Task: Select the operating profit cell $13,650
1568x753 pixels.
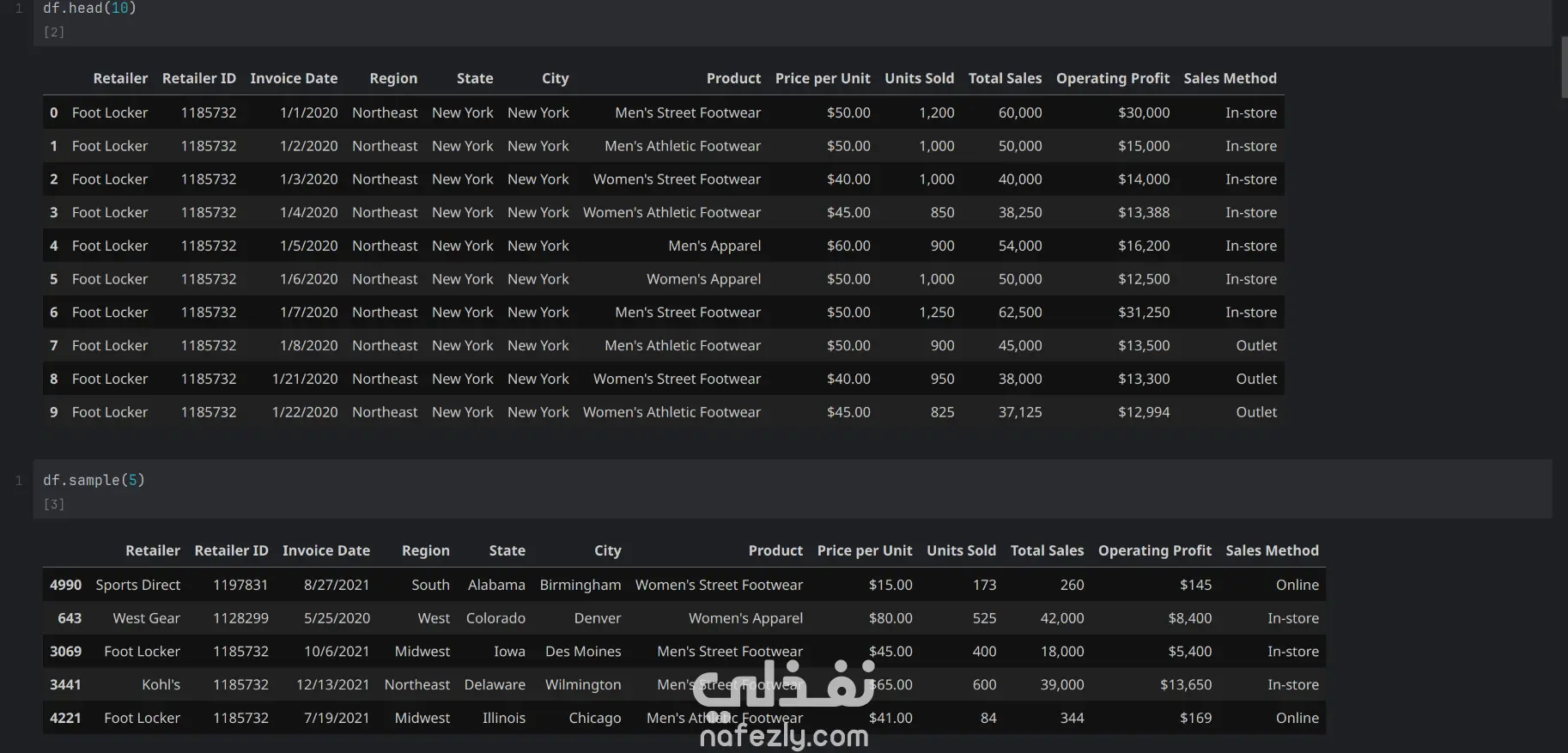Action: pos(1186,684)
